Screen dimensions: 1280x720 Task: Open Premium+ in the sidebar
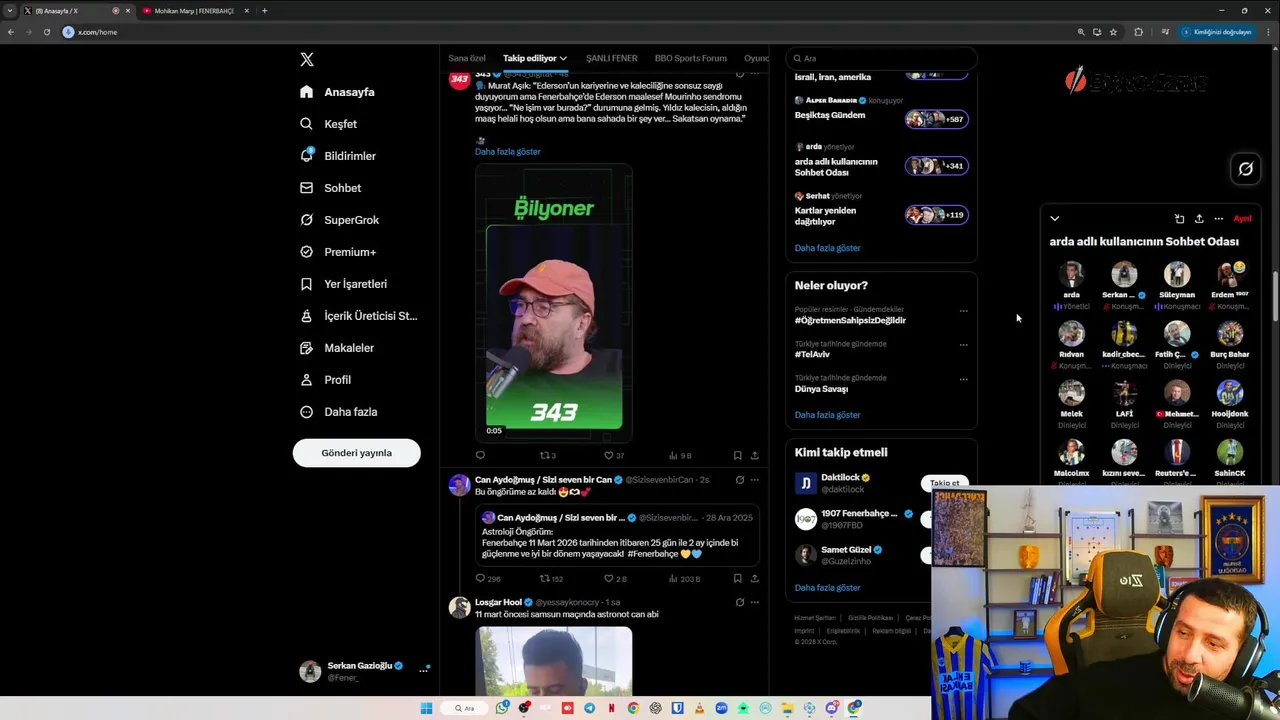[x=338, y=252]
